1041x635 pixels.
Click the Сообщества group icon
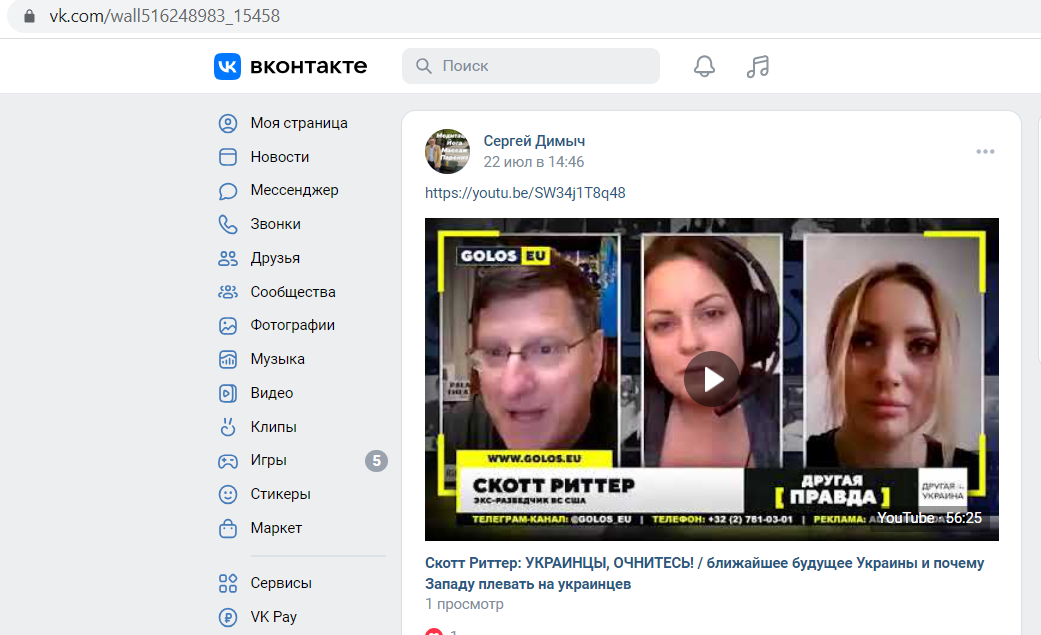[228, 292]
